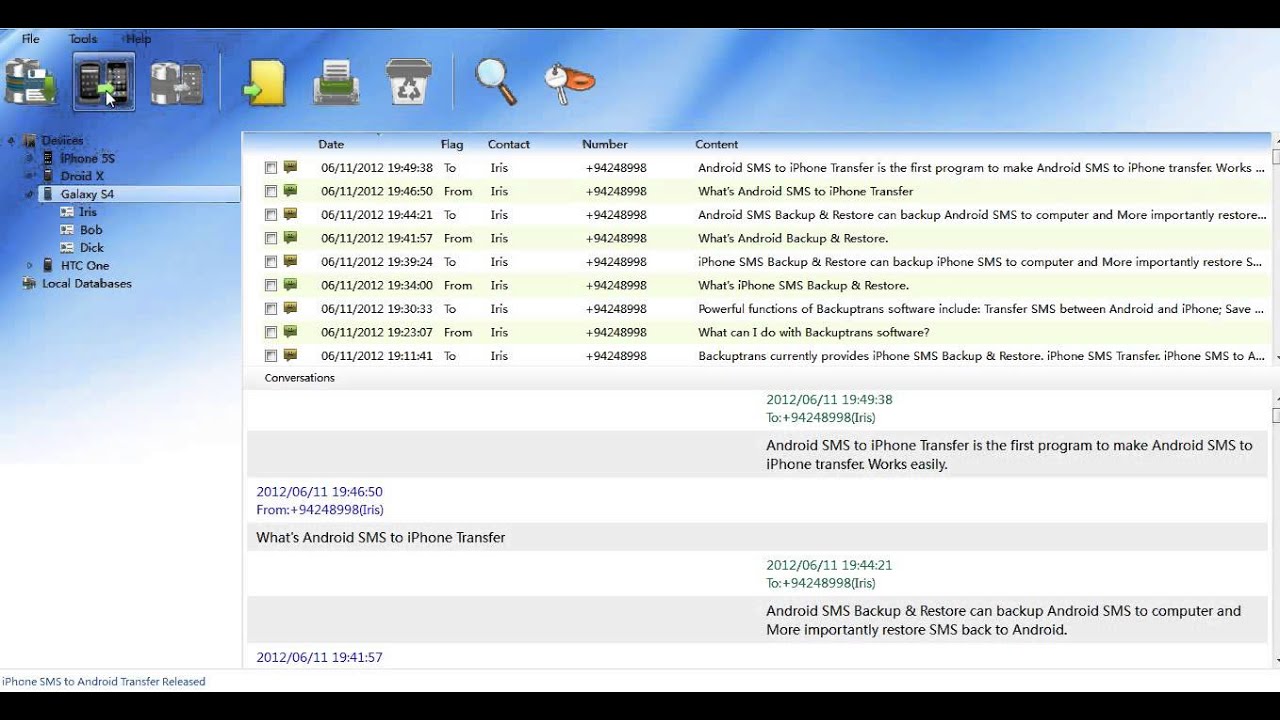Image resolution: width=1280 pixels, height=720 pixels.
Task: Click the Local Databases icon
Action: click(x=28, y=283)
